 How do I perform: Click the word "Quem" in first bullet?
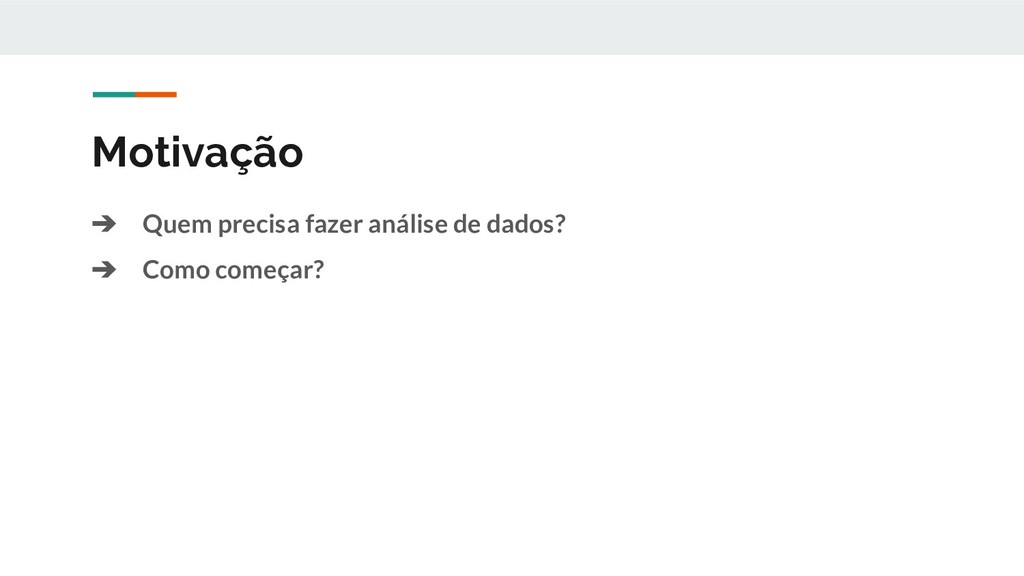click(178, 224)
